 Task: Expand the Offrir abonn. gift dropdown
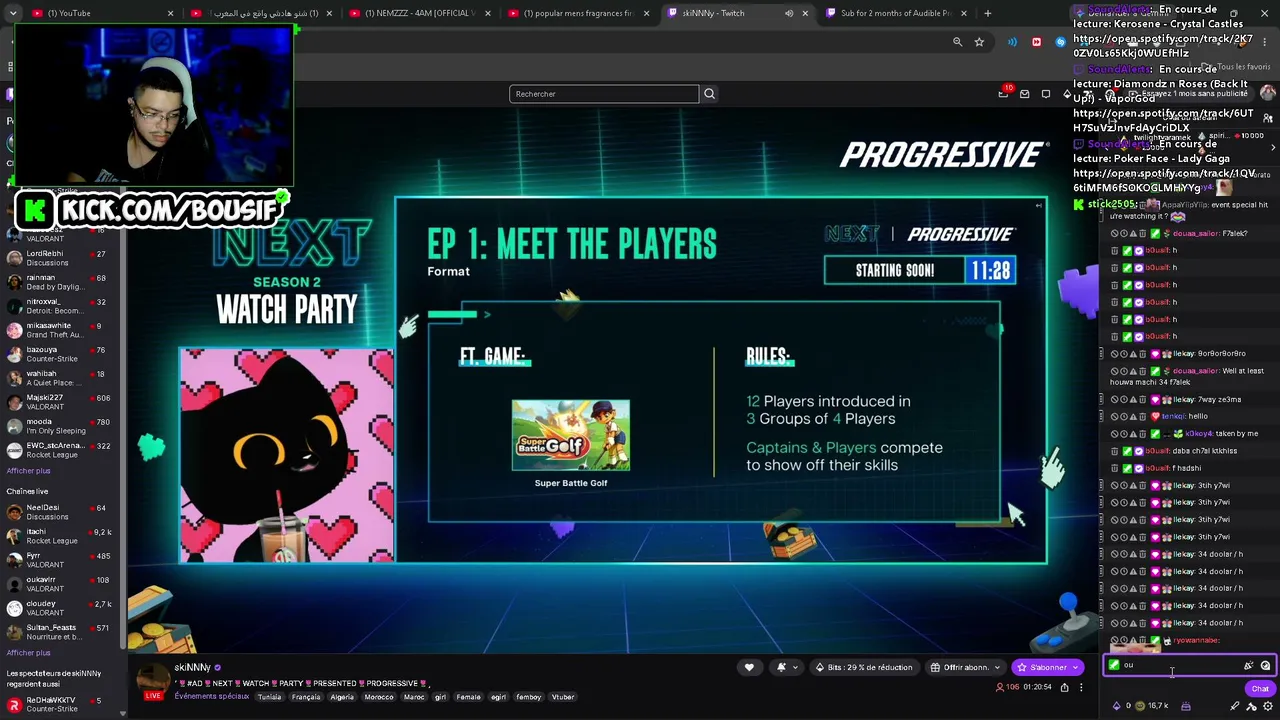pyautogui.click(x=997, y=667)
